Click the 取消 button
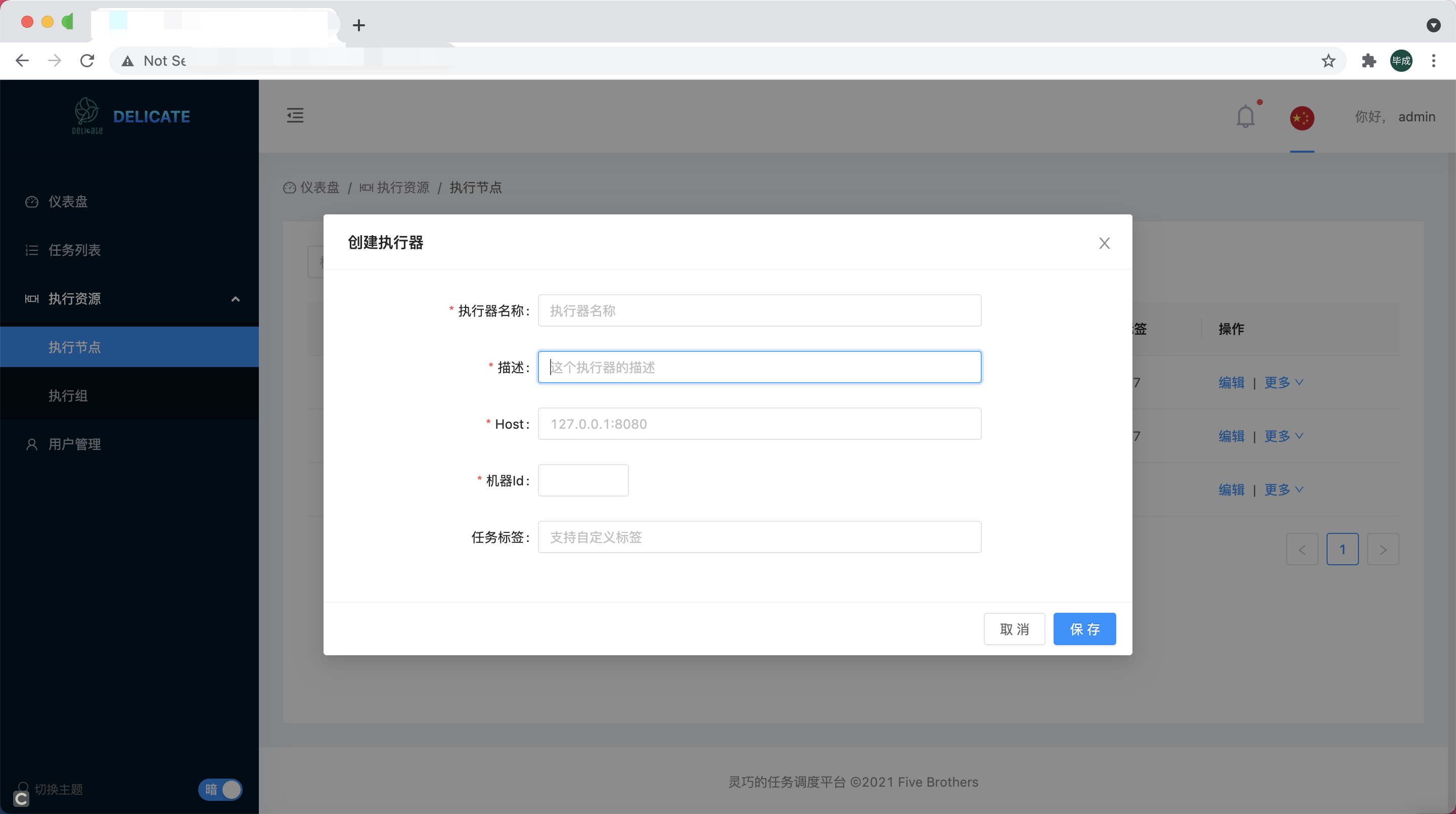The height and width of the screenshot is (814, 1456). pyautogui.click(x=1014, y=628)
